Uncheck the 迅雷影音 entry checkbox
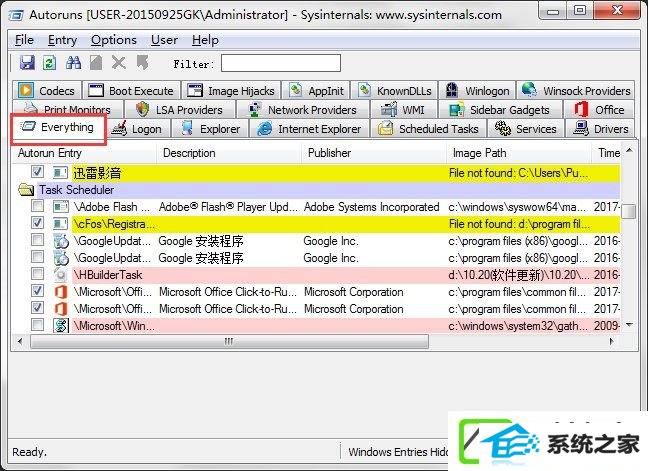This screenshot has width=648, height=471. (x=37, y=171)
